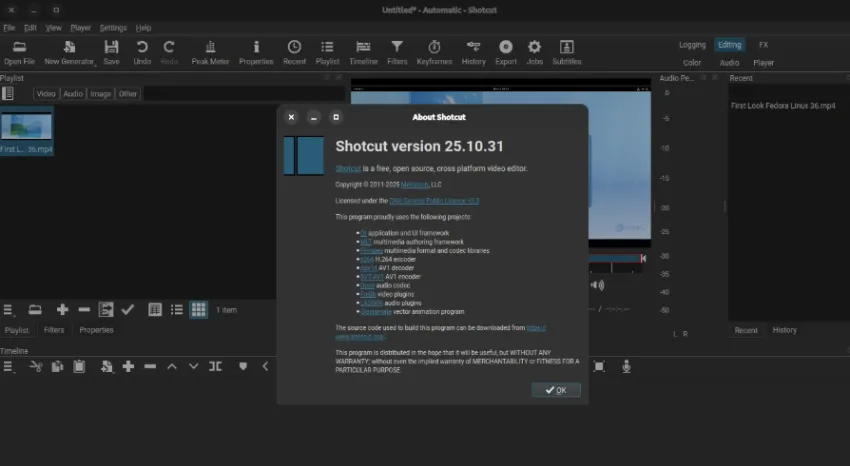The height and width of the screenshot is (466, 850).
Task: Open the playlist hamburger menu
Action: pyautogui.click(x=8, y=310)
